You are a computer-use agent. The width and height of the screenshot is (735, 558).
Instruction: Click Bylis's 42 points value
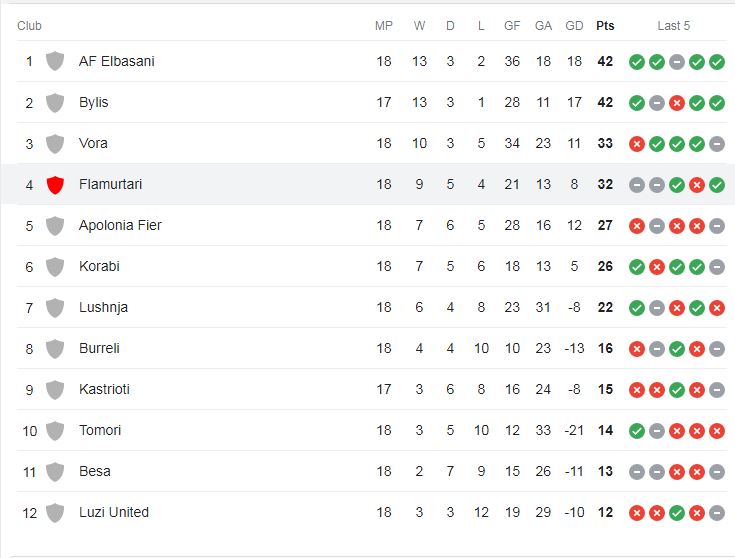click(605, 102)
